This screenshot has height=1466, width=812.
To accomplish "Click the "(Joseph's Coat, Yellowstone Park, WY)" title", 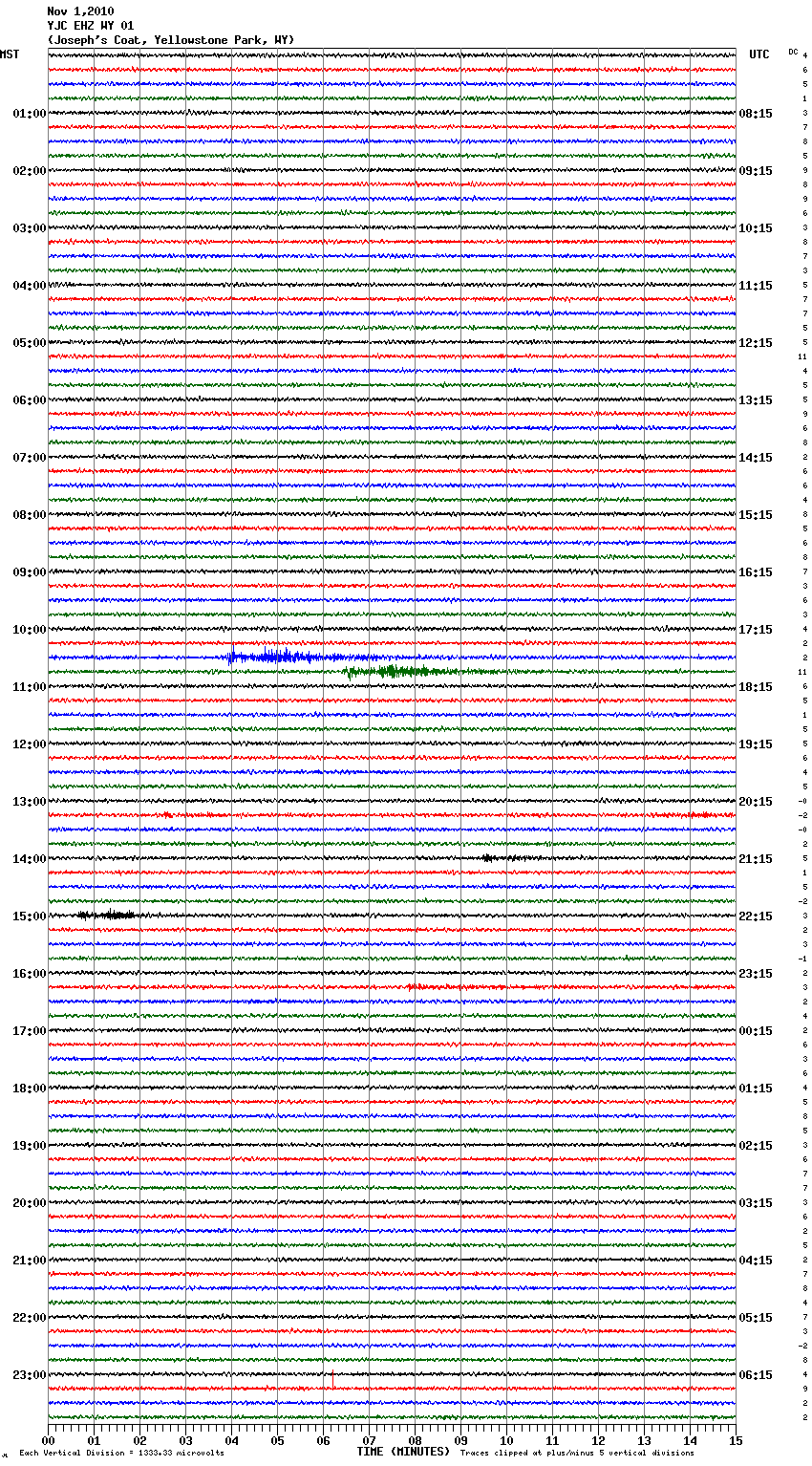I will click(171, 40).
